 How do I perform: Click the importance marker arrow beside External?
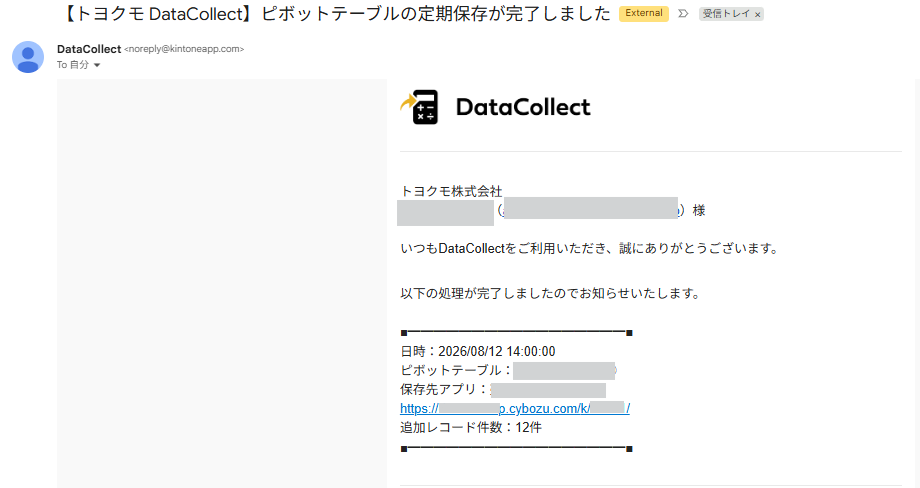click(683, 13)
